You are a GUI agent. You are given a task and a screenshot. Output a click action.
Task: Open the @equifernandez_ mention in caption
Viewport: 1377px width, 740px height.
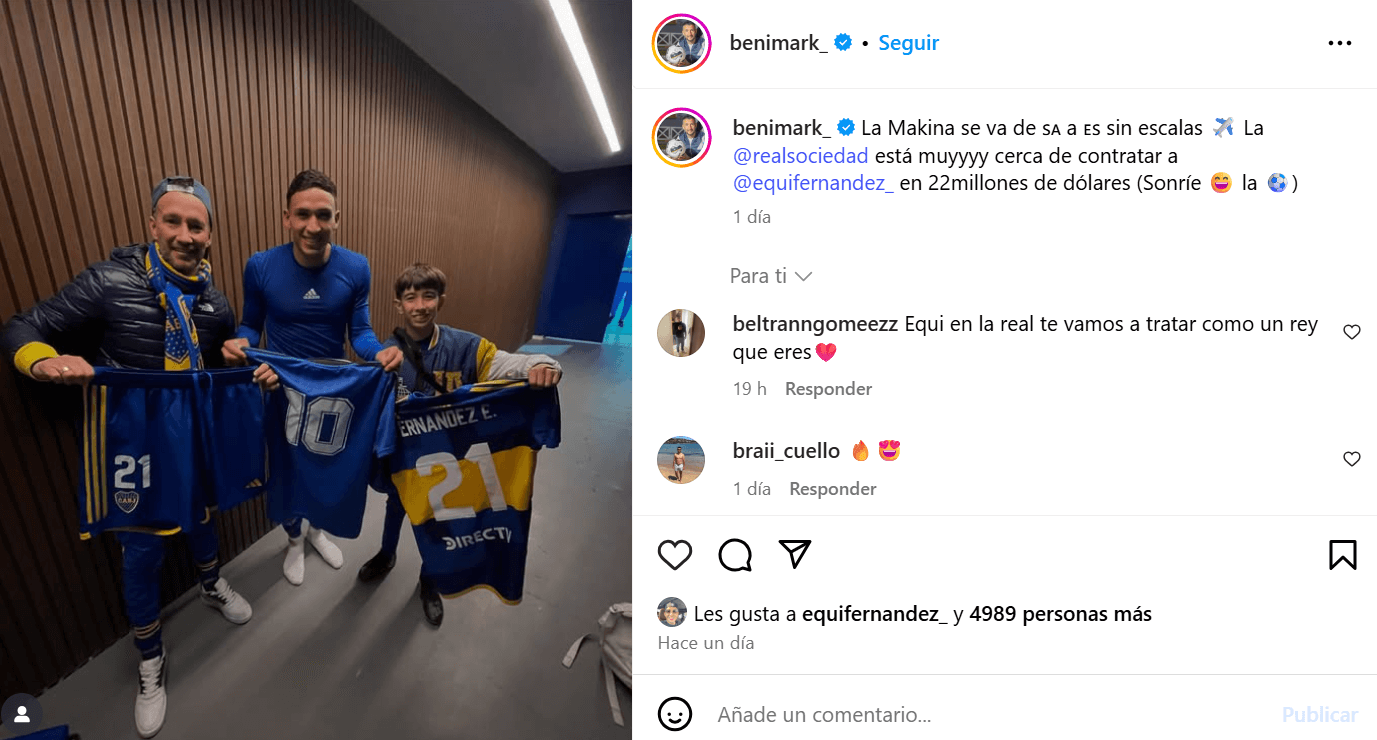point(813,184)
